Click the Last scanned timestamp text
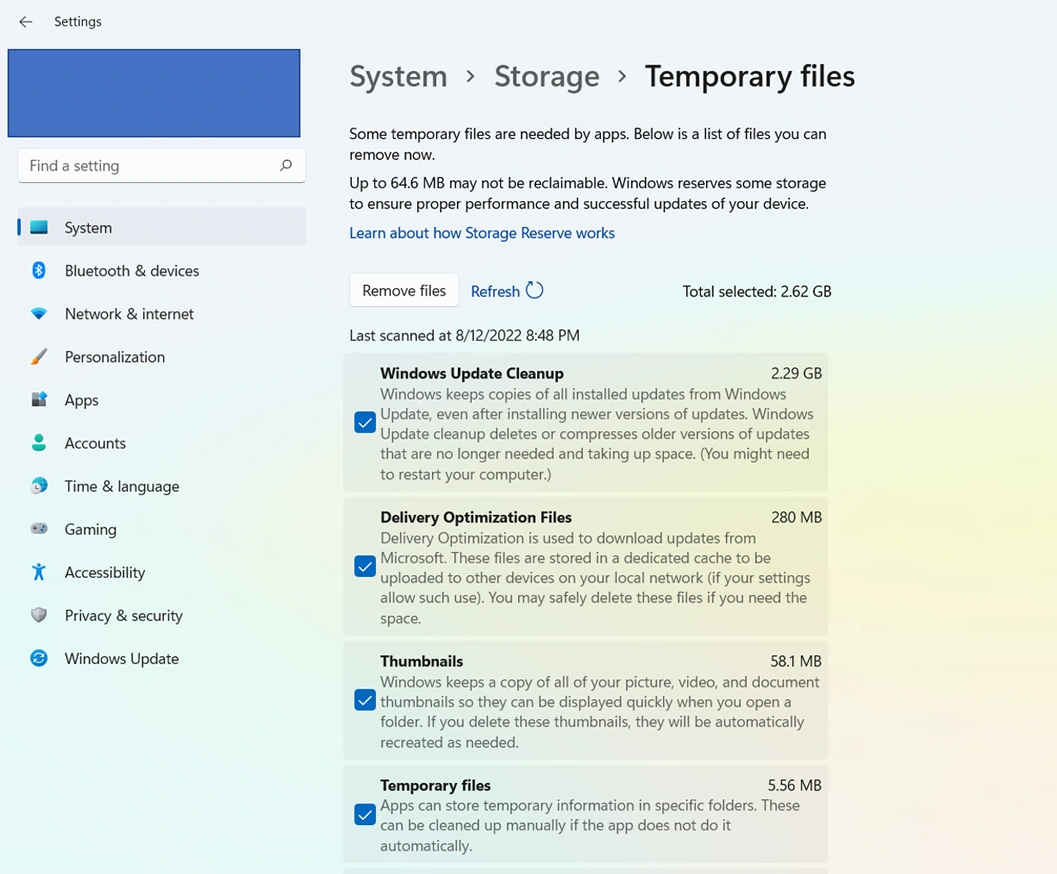The image size is (1057, 874). pyautogui.click(x=464, y=336)
